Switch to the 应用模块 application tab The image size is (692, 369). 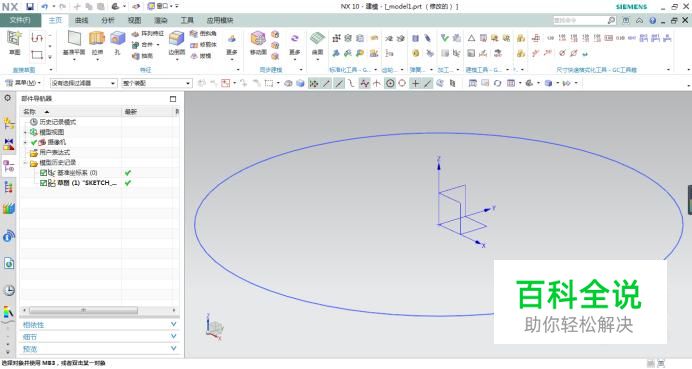[x=220, y=20]
